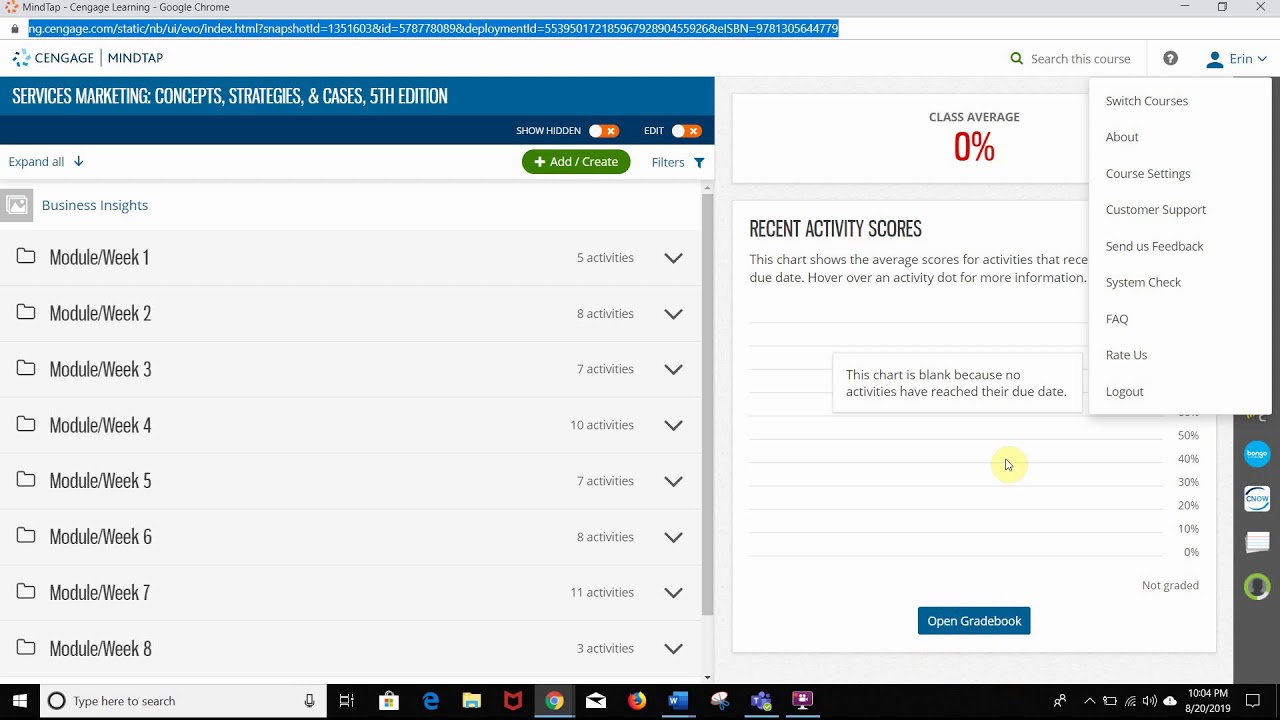Screen dimensions: 1280x720
Task: Select Switch Courses from the user menu
Action: point(1147,101)
